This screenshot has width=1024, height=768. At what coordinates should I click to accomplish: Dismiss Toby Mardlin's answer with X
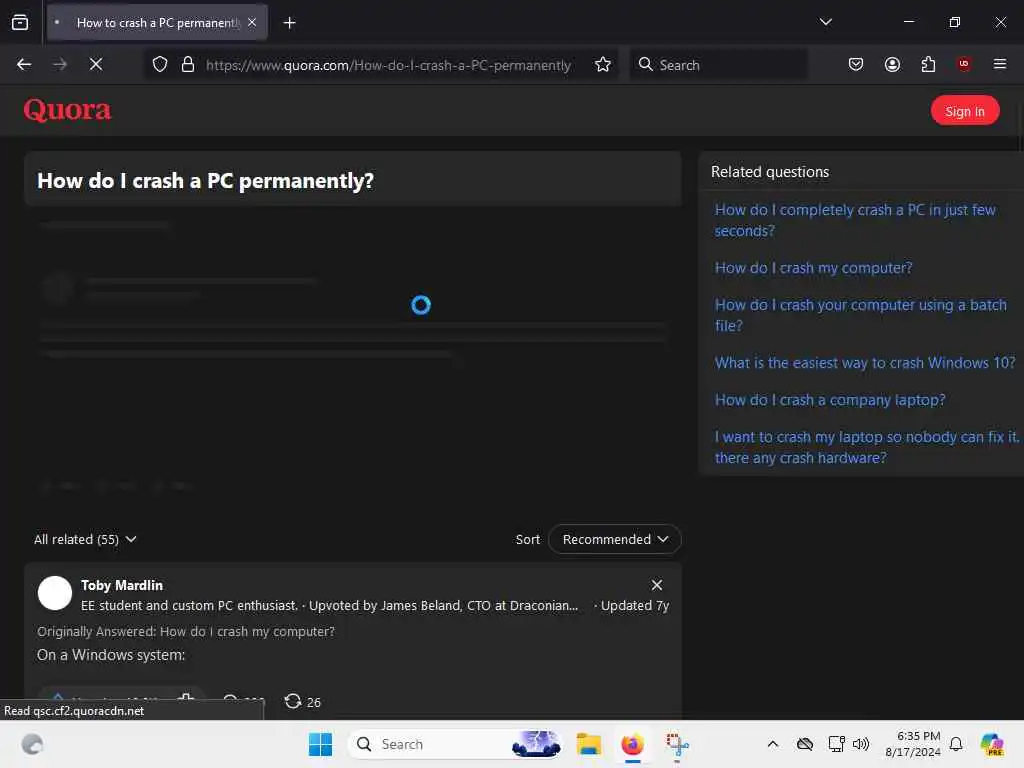656,585
